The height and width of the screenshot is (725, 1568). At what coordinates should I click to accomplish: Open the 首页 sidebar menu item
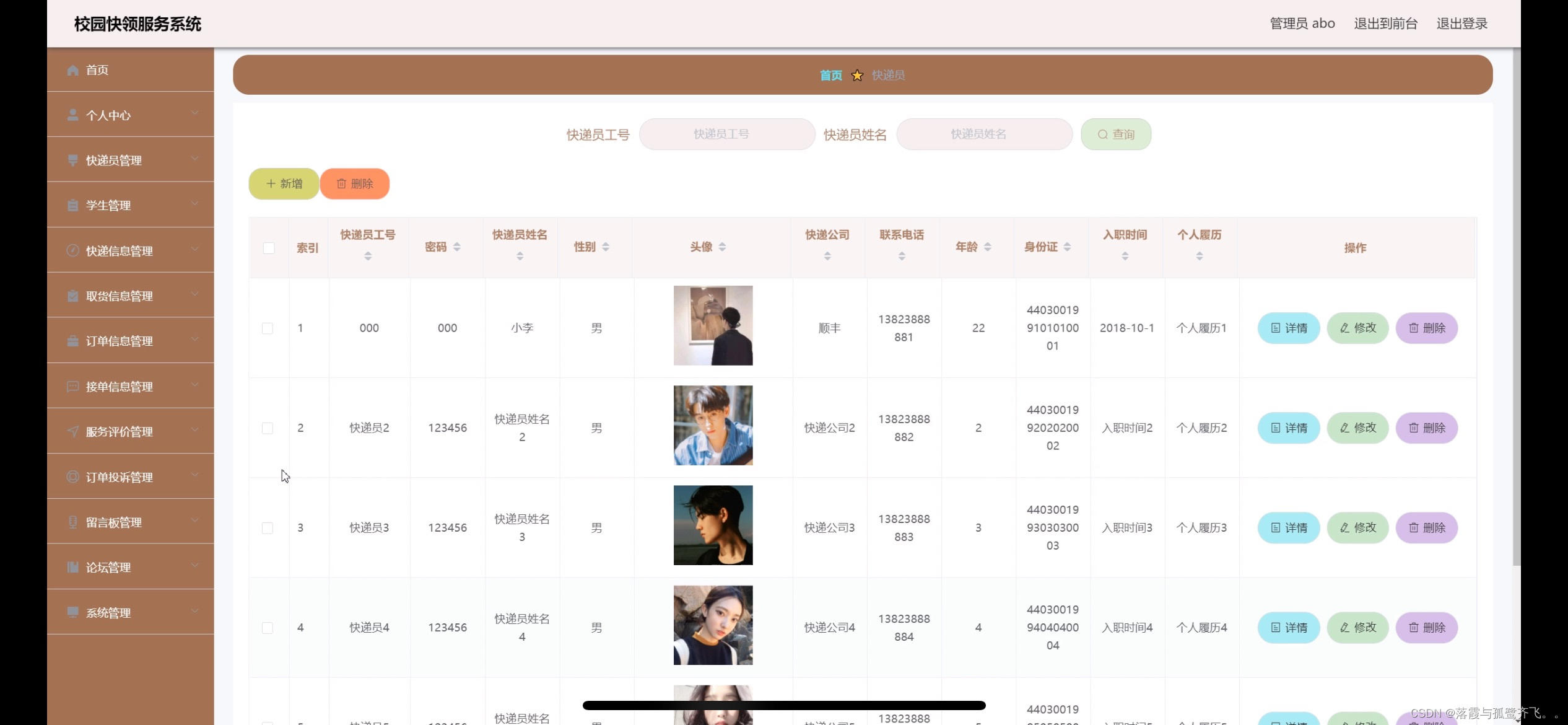pos(131,70)
